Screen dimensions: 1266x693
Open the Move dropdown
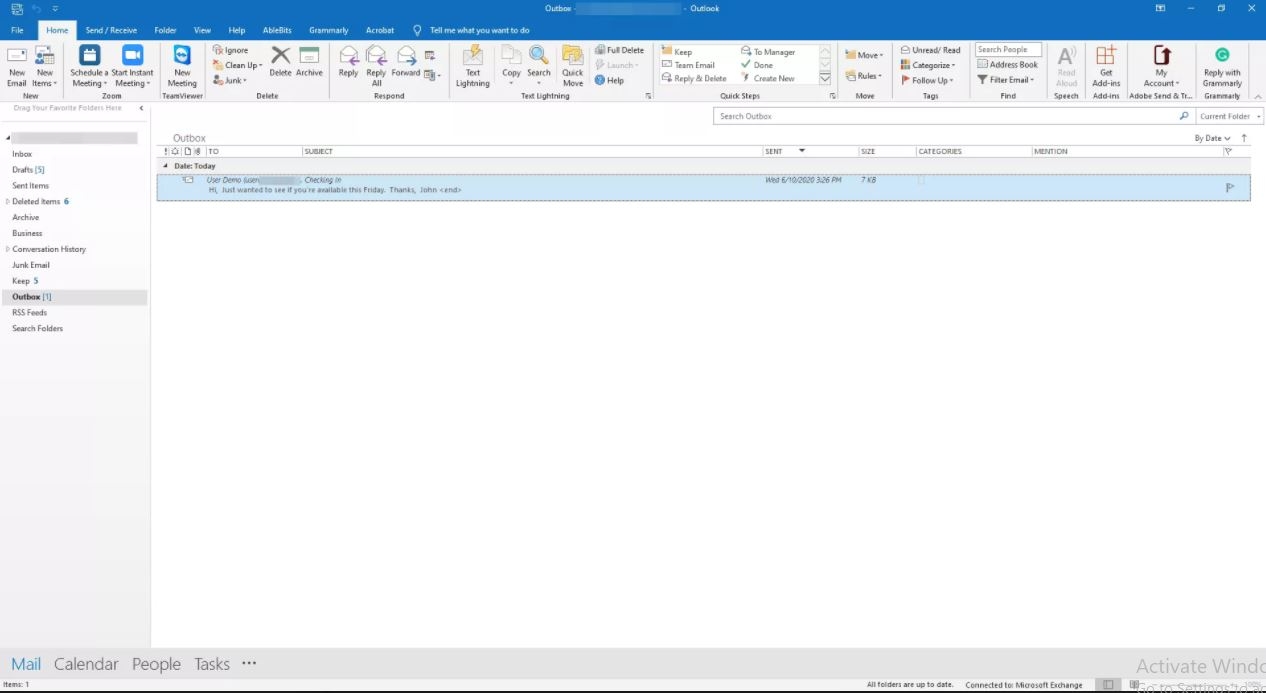point(864,55)
